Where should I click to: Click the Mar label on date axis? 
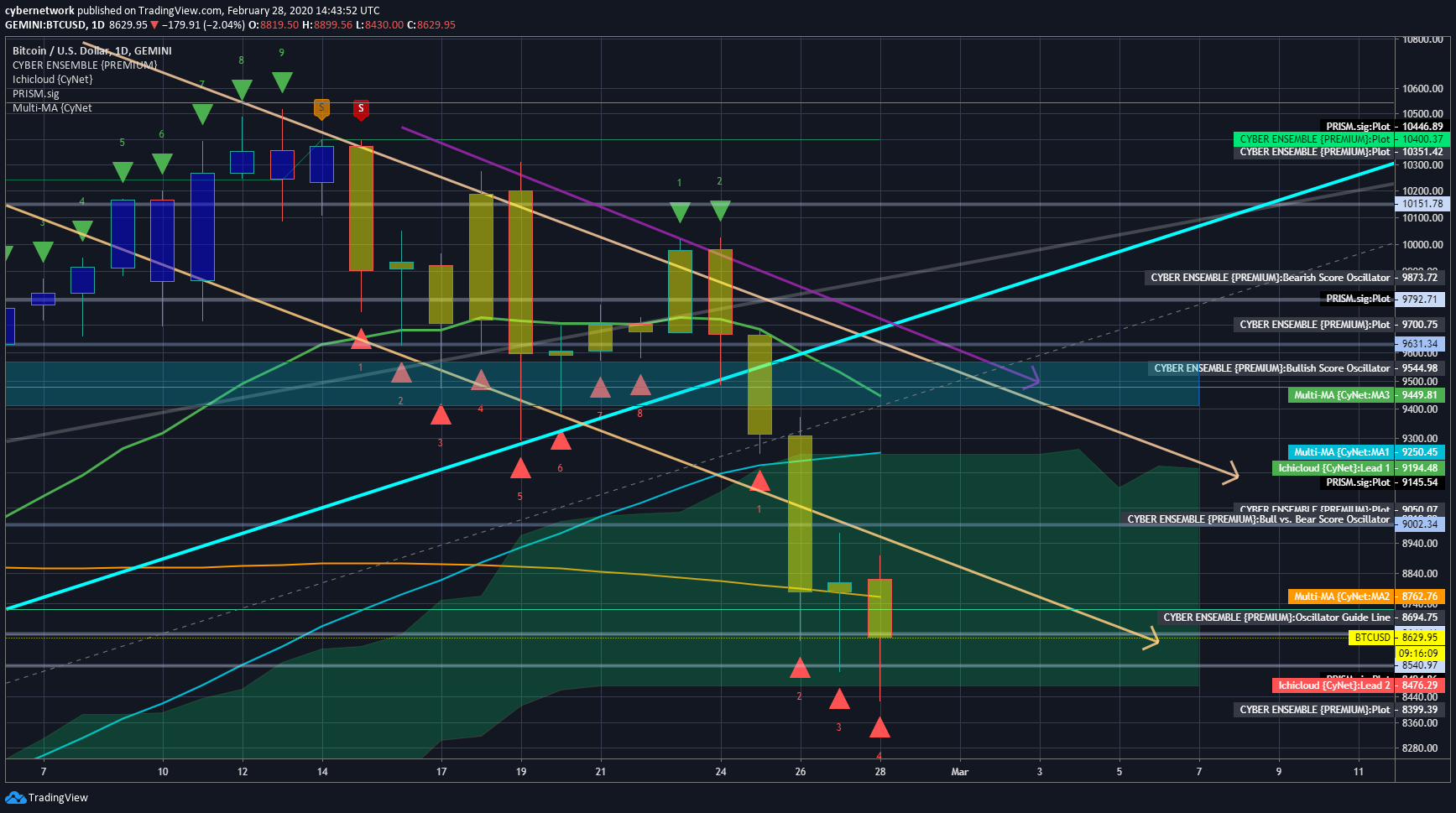(x=960, y=772)
